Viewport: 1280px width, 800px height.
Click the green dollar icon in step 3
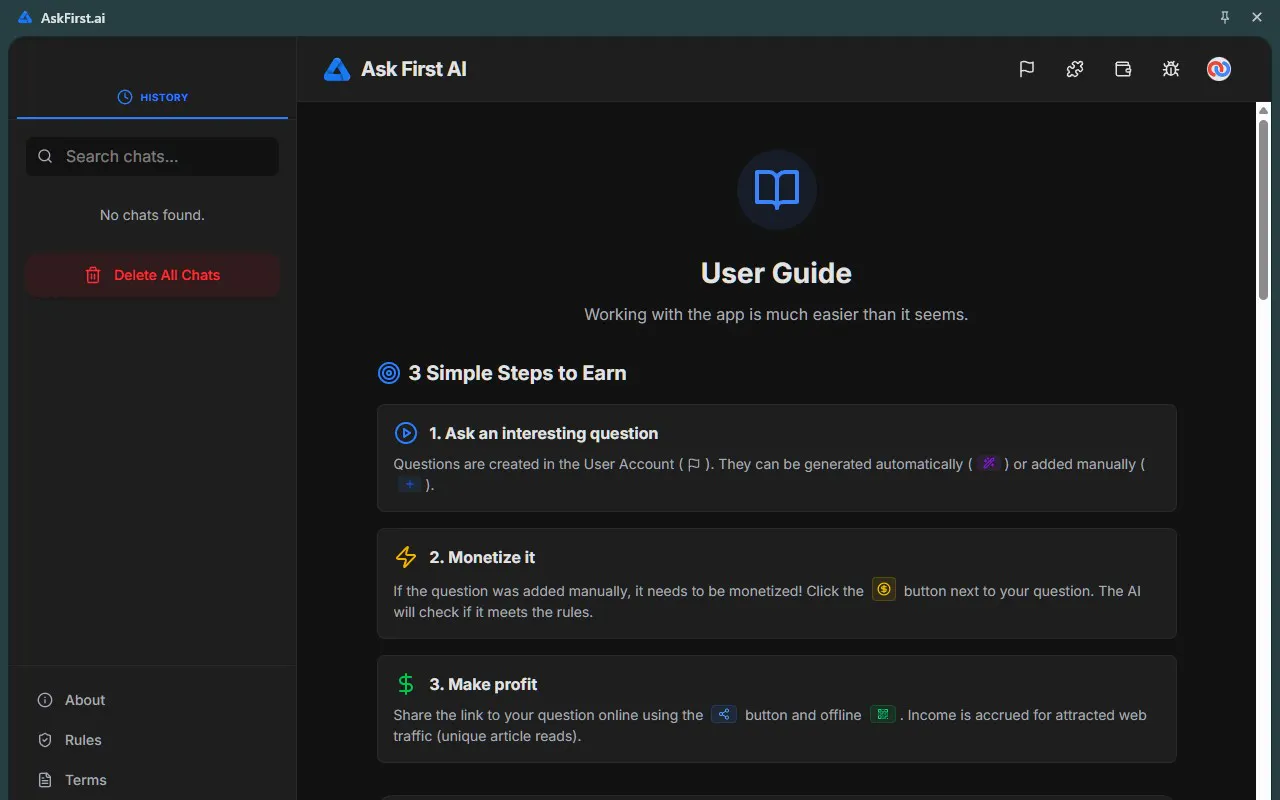405,684
